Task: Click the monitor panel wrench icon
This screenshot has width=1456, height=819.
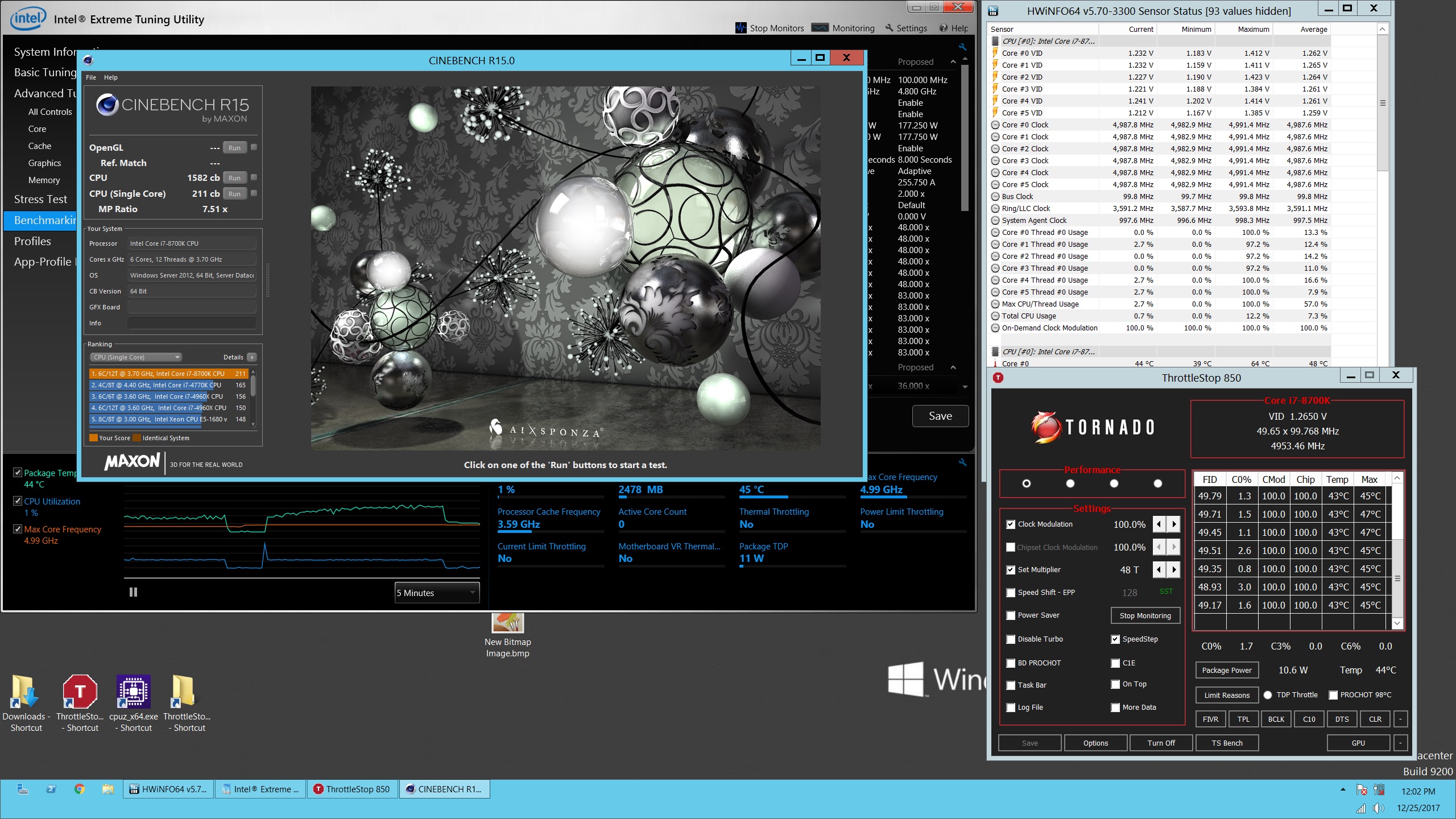Action: 962,462
